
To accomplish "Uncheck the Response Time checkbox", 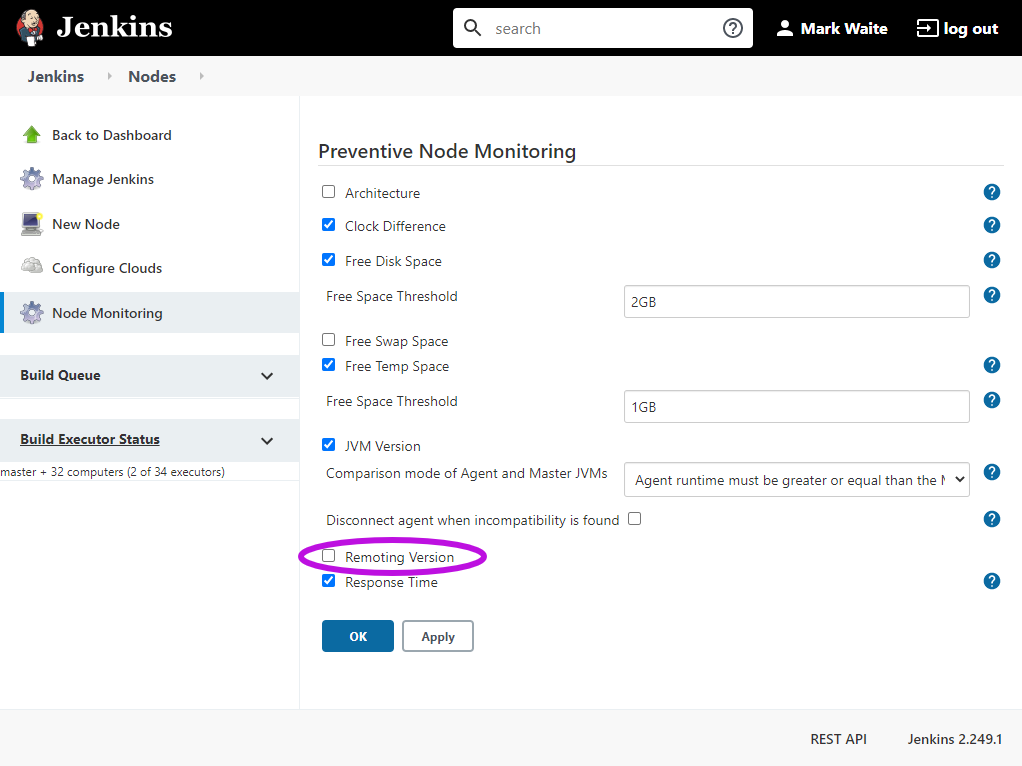I will tap(328, 581).
